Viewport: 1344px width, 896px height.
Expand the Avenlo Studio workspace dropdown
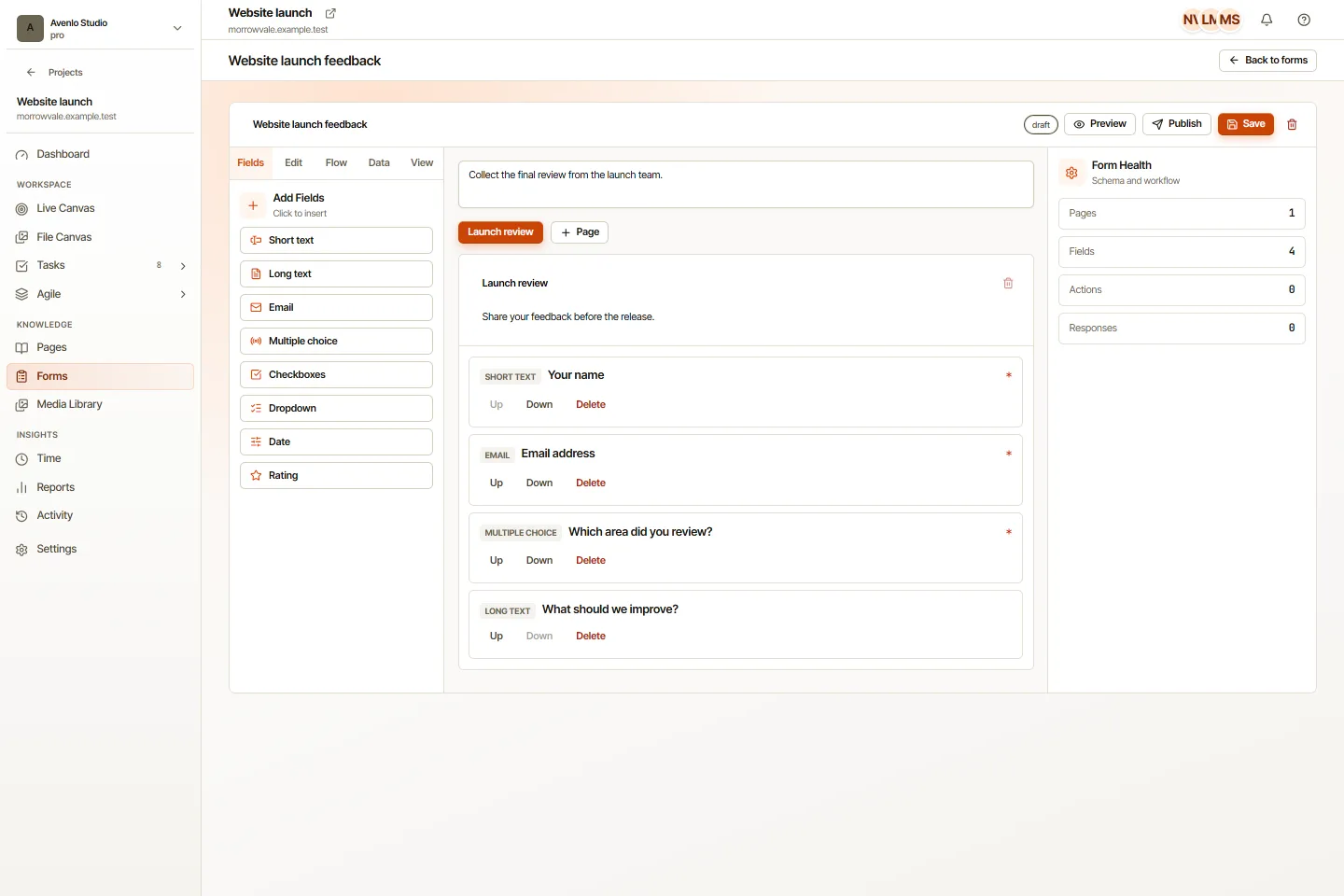tap(177, 28)
